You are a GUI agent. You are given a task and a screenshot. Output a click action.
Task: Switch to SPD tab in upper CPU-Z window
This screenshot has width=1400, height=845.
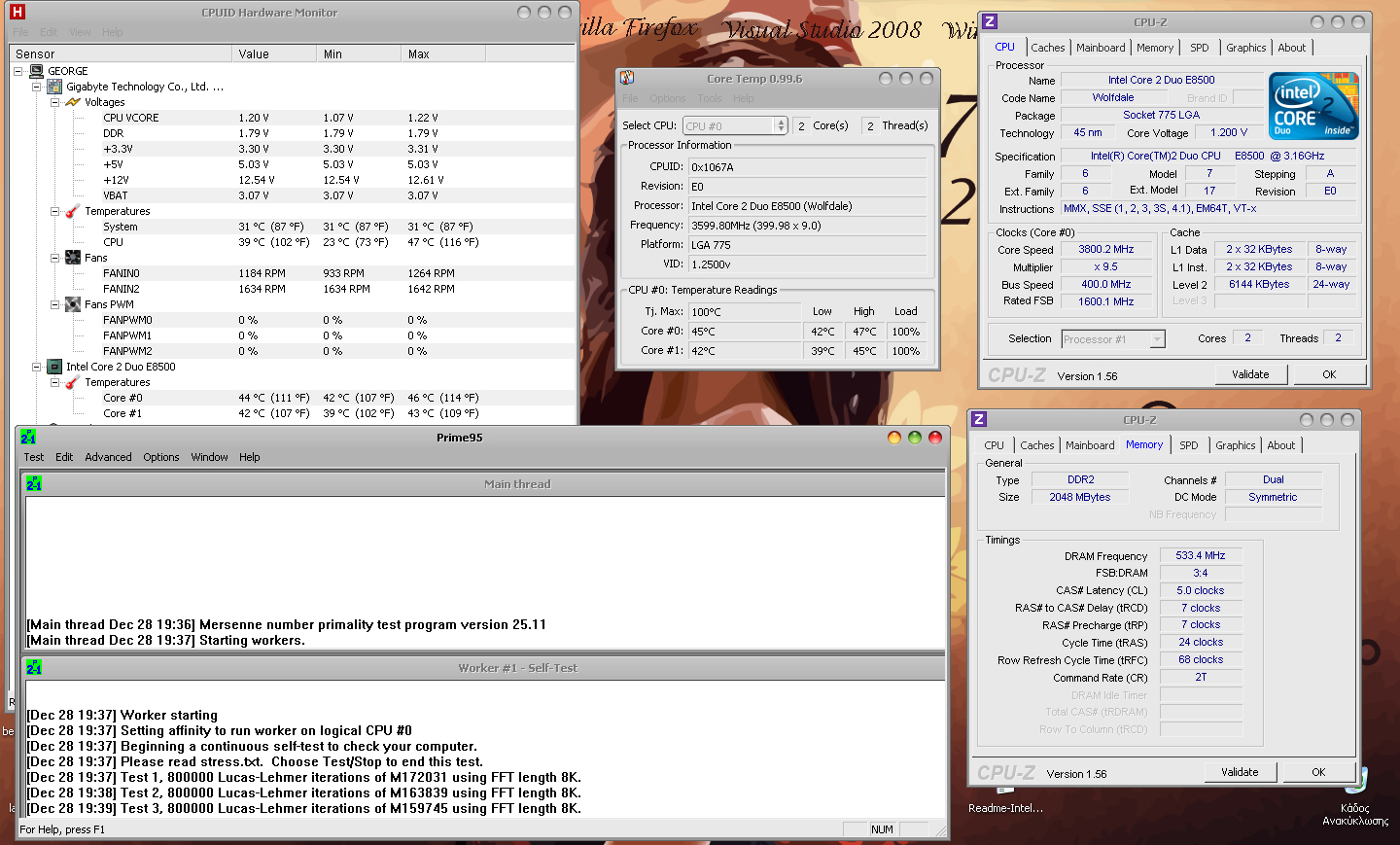[x=1200, y=48]
